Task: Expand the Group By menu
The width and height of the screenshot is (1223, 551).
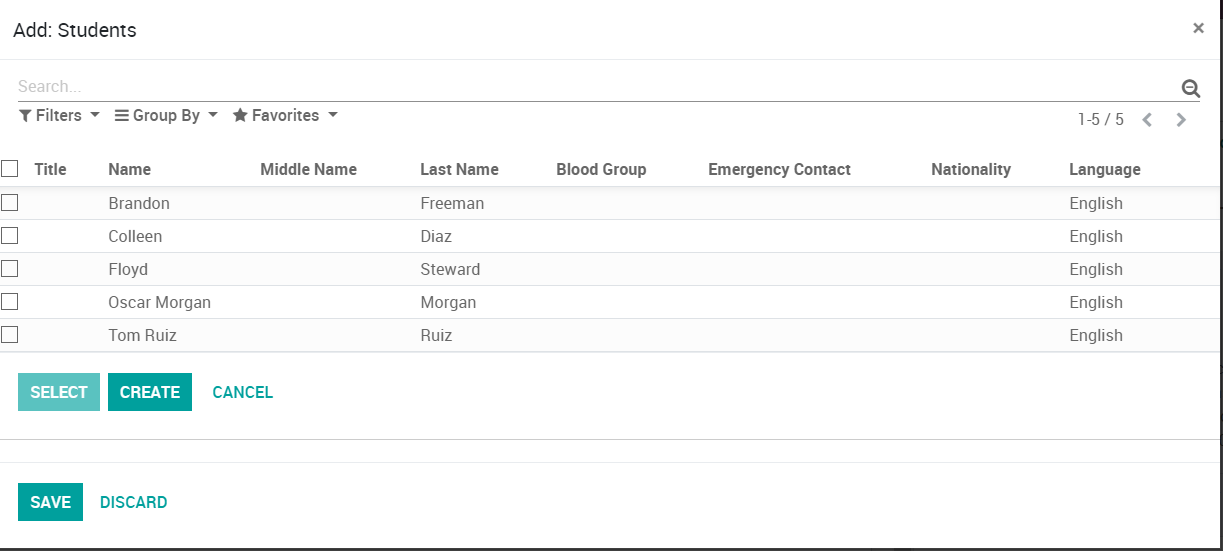Action: (x=166, y=116)
